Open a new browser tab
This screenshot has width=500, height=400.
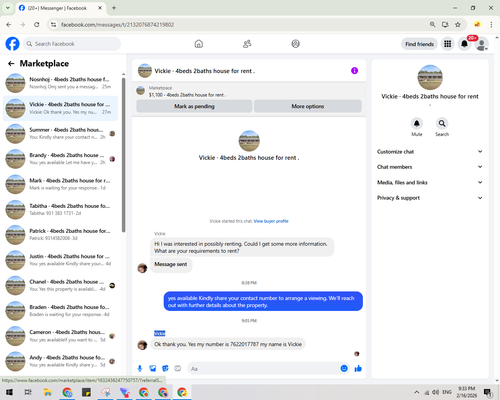pyautogui.click(x=114, y=8)
